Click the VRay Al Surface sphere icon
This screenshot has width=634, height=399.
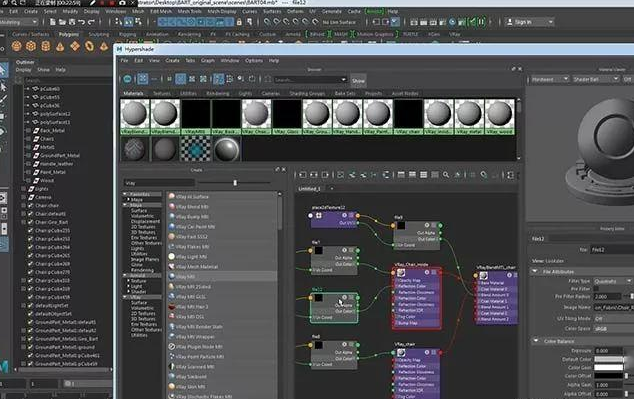tap(171, 196)
